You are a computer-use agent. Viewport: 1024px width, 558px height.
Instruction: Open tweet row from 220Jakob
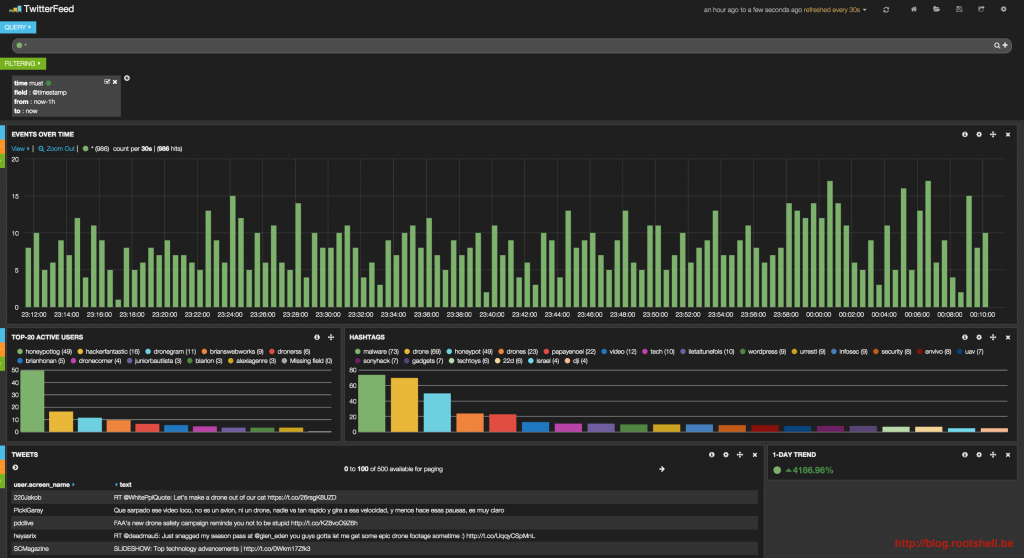[384, 497]
